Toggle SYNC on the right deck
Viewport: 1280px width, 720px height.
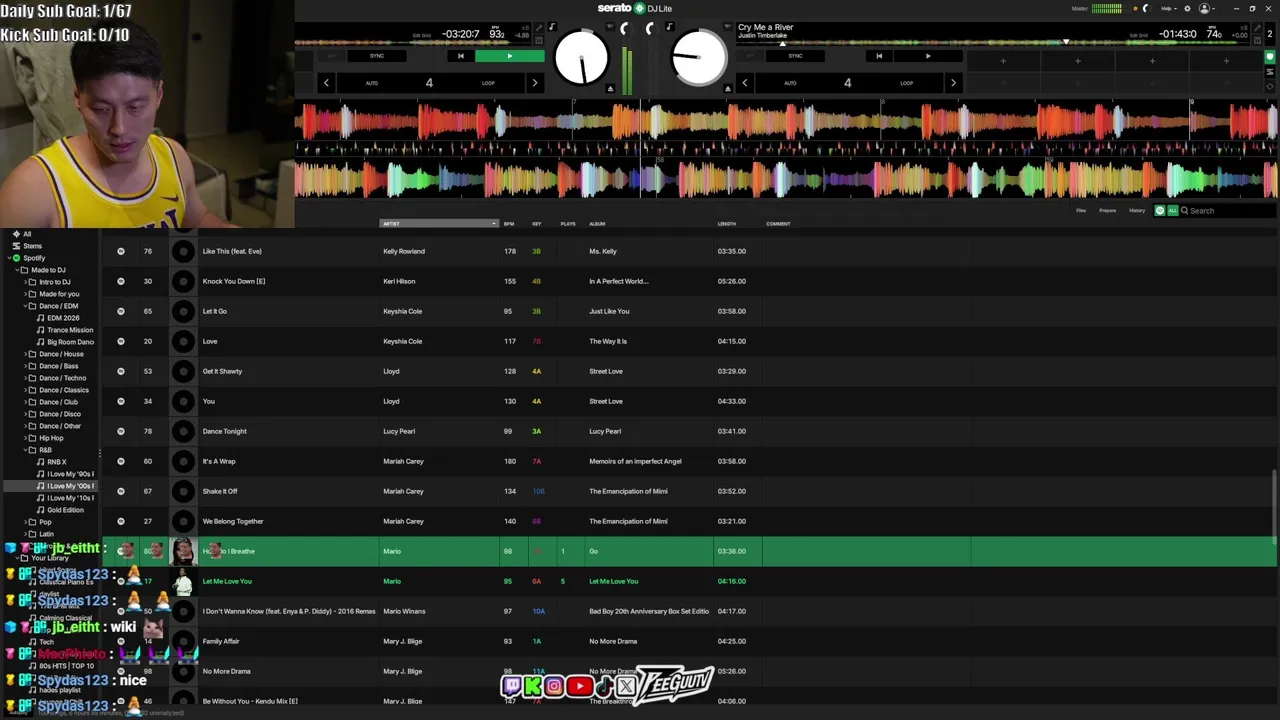[x=795, y=56]
